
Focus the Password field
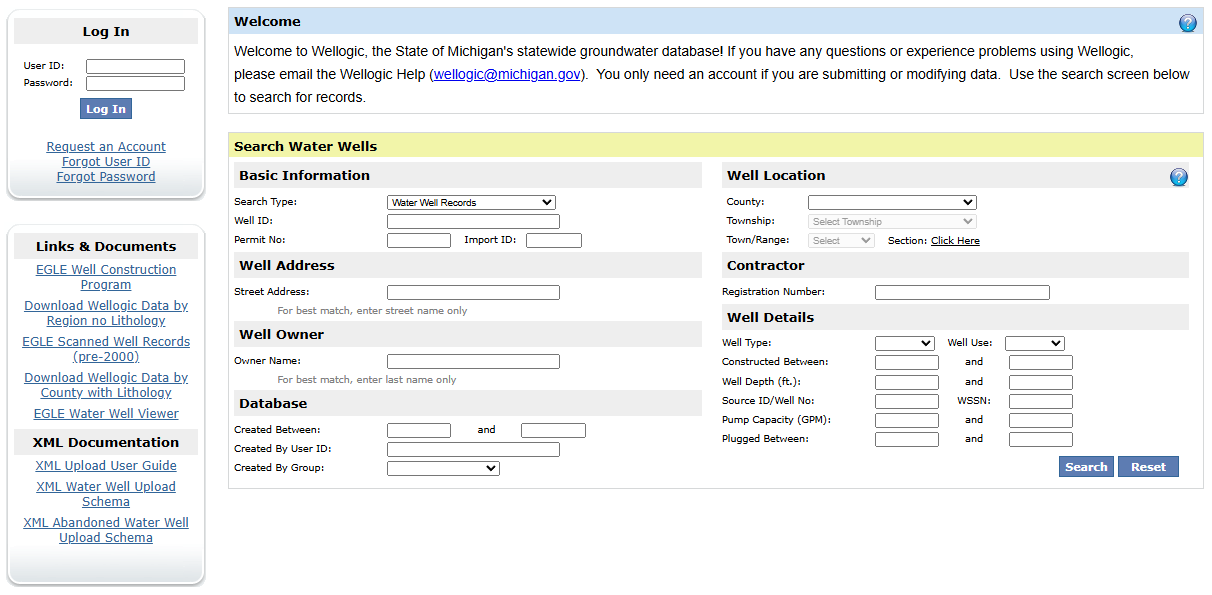[135, 84]
